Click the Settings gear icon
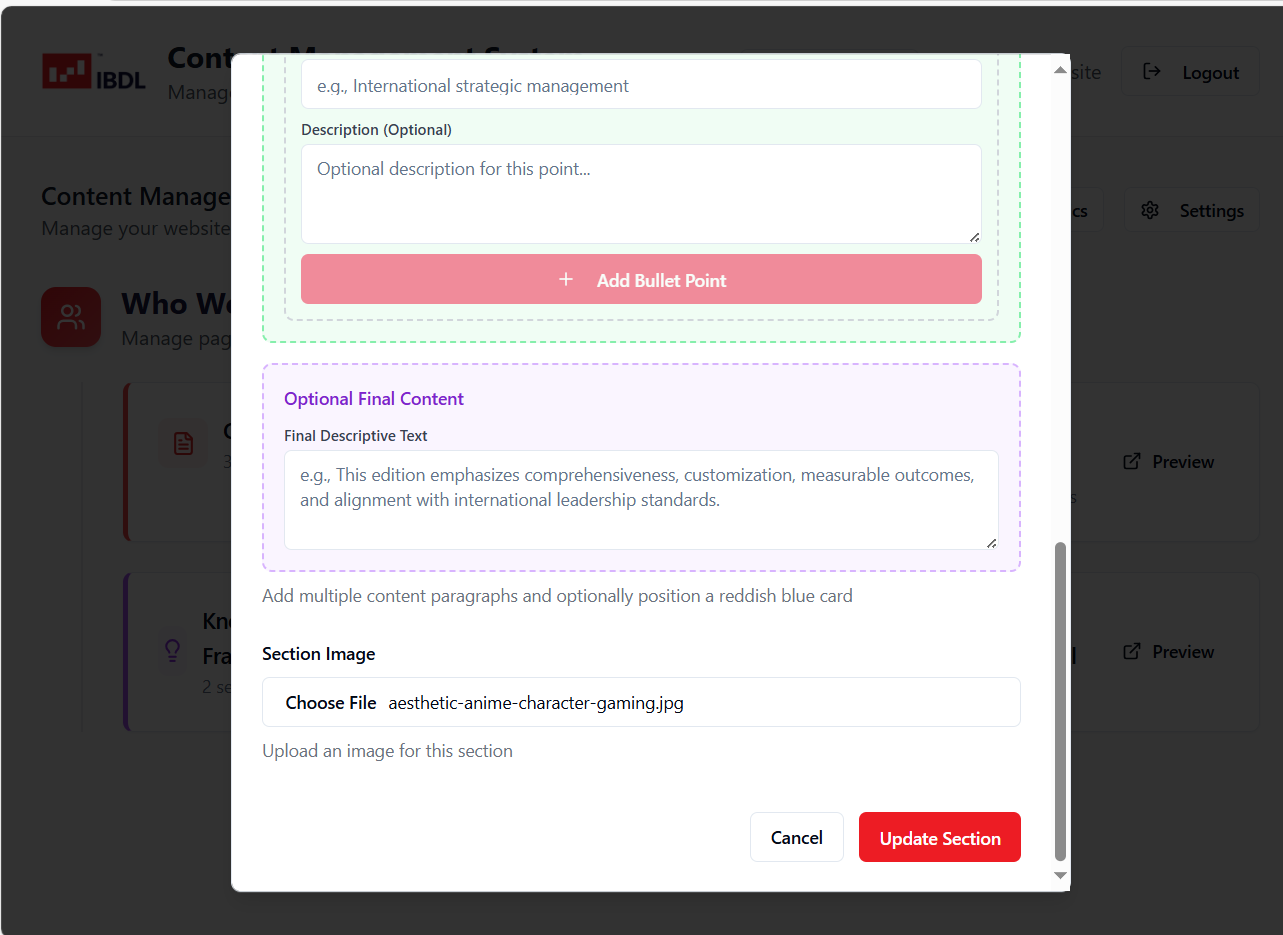The image size is (1283, 935). coord(1150,211)
